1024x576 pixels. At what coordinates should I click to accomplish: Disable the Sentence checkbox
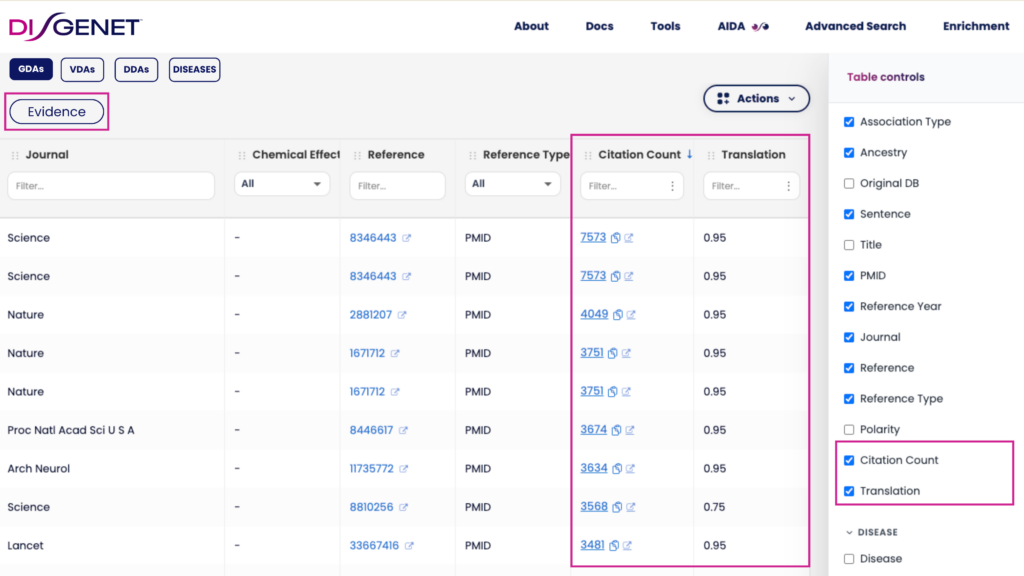tap(849, 213)
